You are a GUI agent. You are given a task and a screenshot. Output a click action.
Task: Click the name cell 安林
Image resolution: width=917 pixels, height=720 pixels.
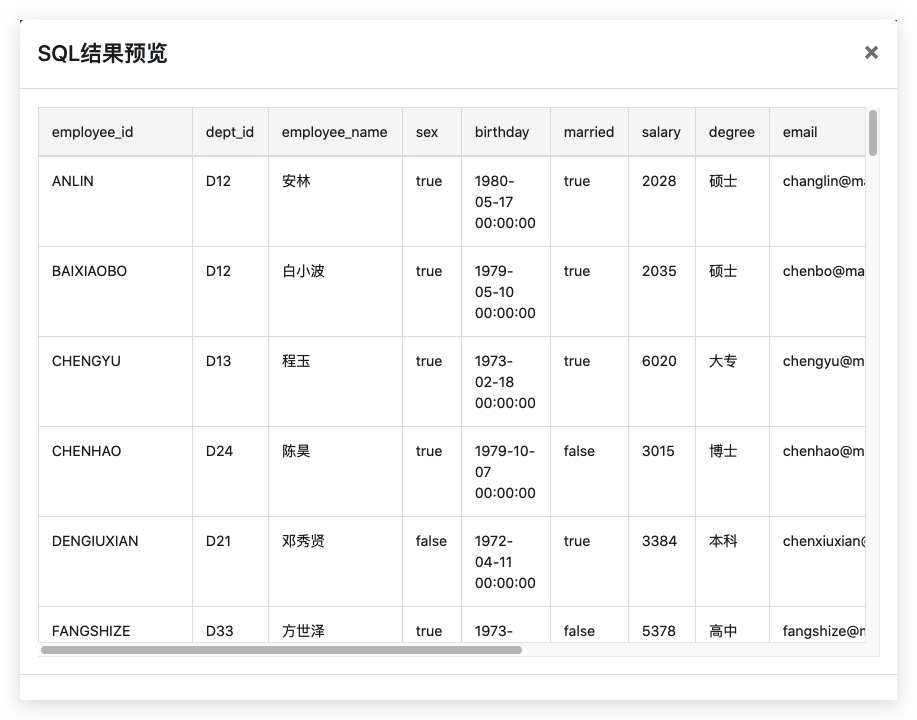(x=335, y=202)
